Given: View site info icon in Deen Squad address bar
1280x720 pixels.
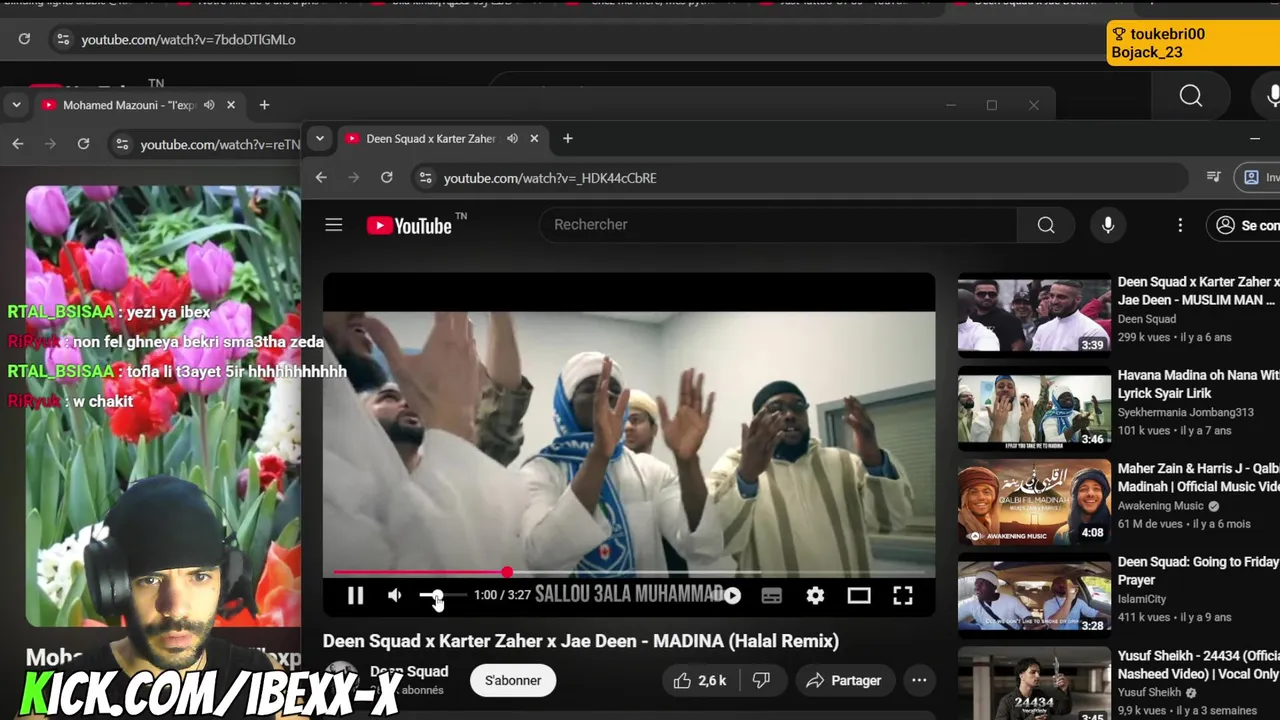Looking at the screenshot, I should 425,178.
